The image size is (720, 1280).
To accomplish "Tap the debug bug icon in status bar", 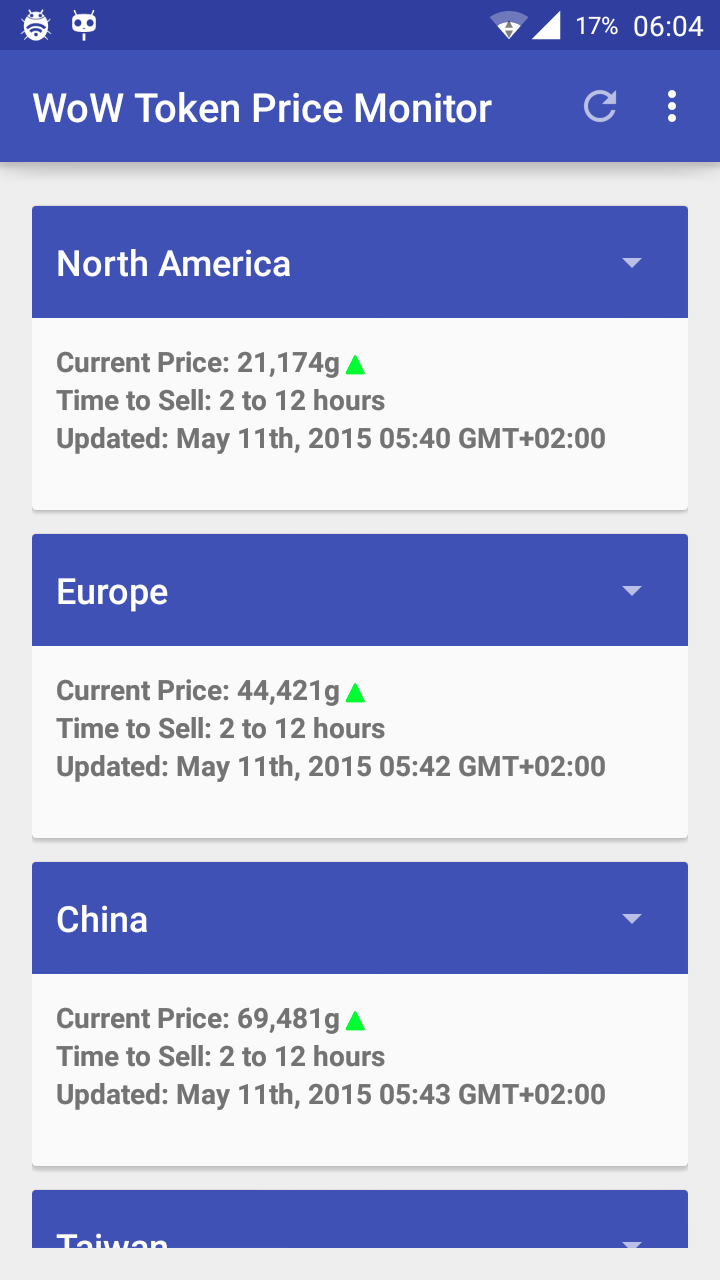I will click(x=36, y=26).
